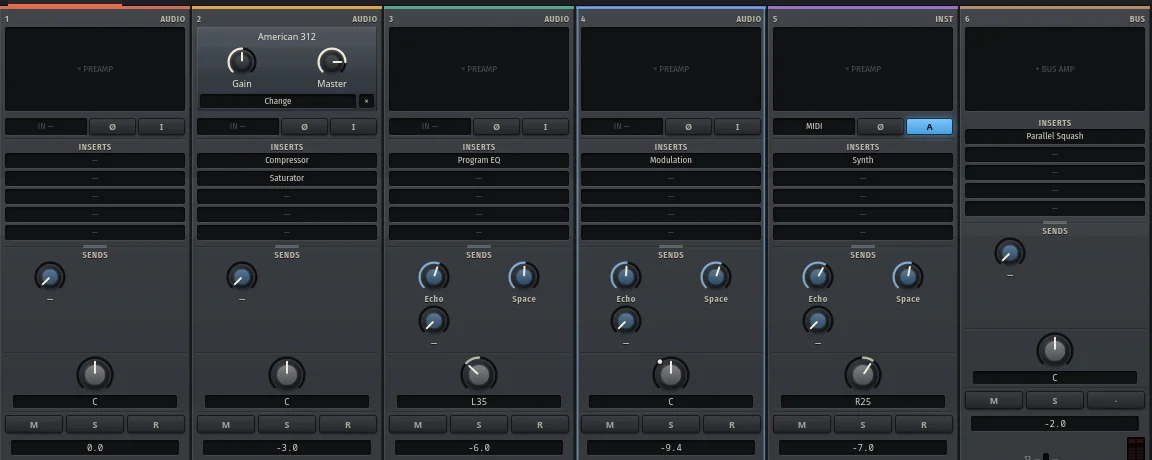
Task: Open the input selector on channel 1
Action: 46,126
